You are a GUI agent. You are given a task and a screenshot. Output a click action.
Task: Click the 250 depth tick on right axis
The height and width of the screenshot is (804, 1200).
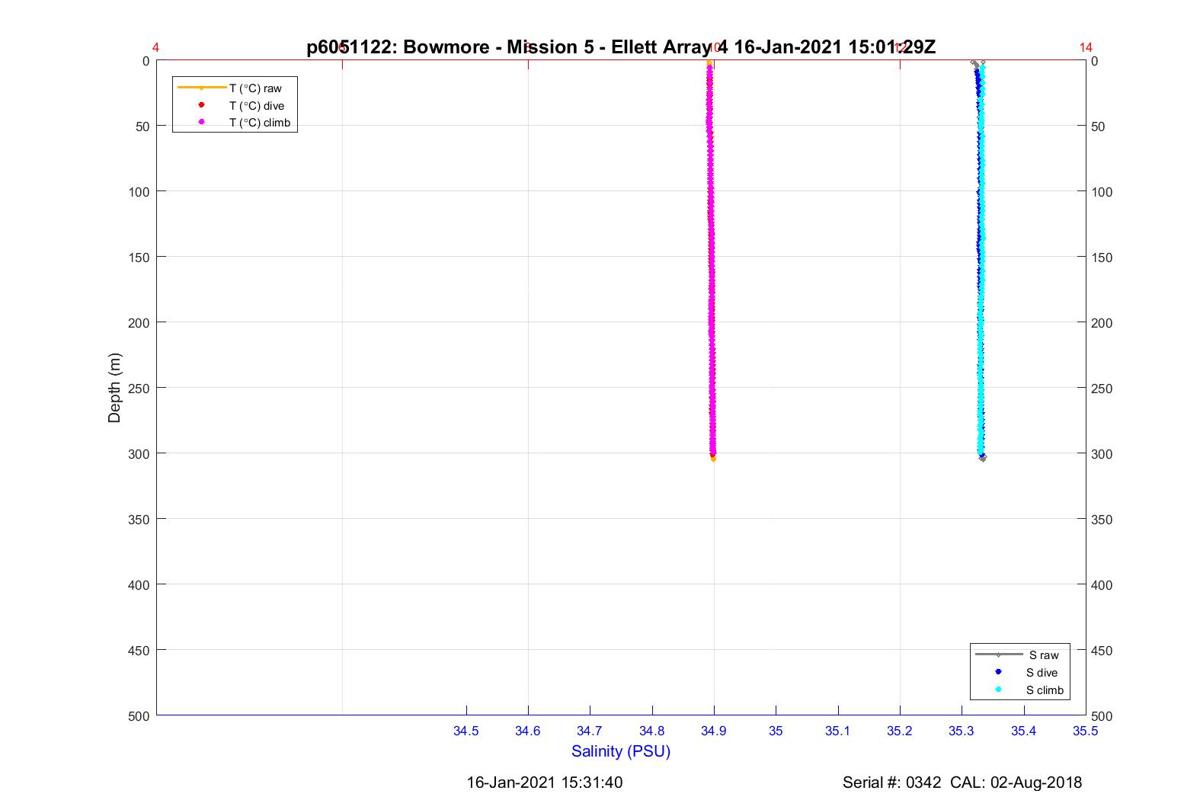click(x=1104, y=389)
